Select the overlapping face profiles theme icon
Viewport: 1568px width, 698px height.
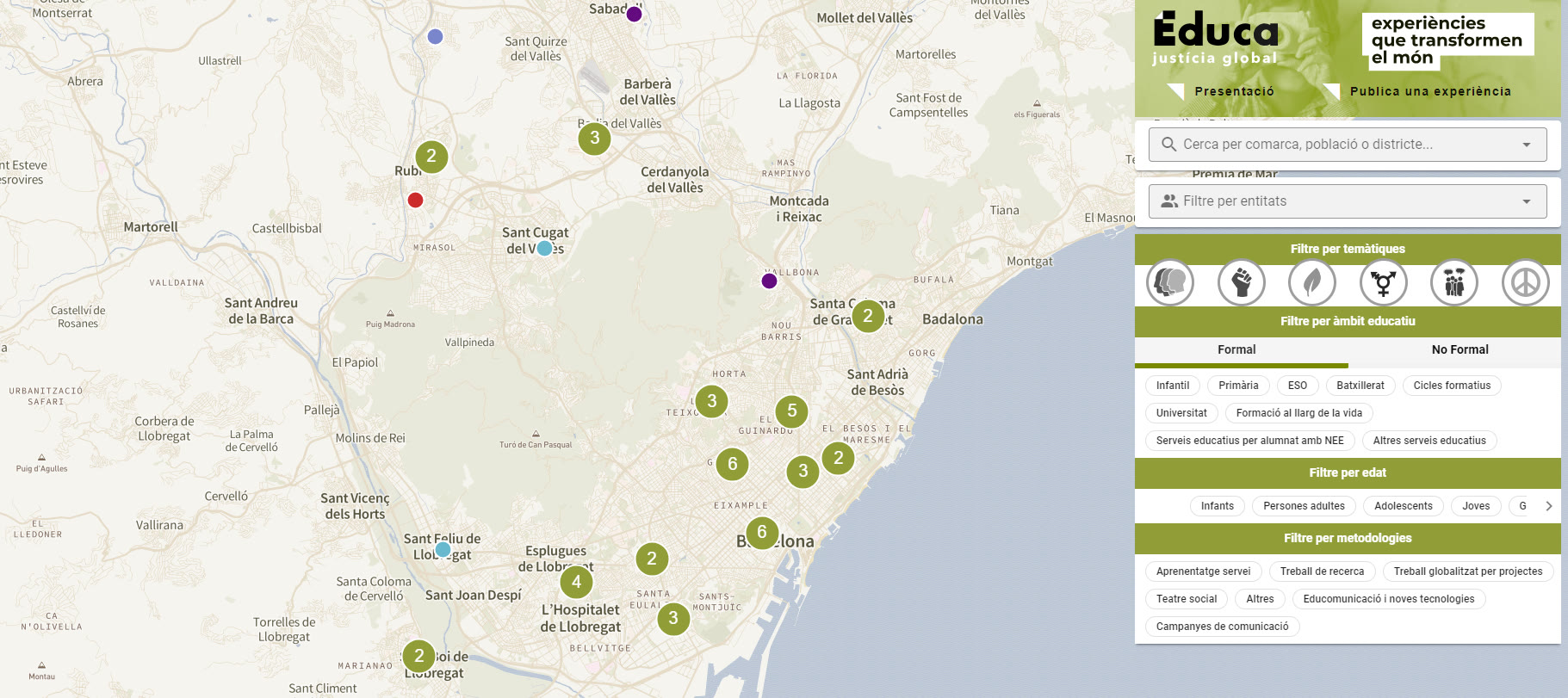pos(1170,282)
